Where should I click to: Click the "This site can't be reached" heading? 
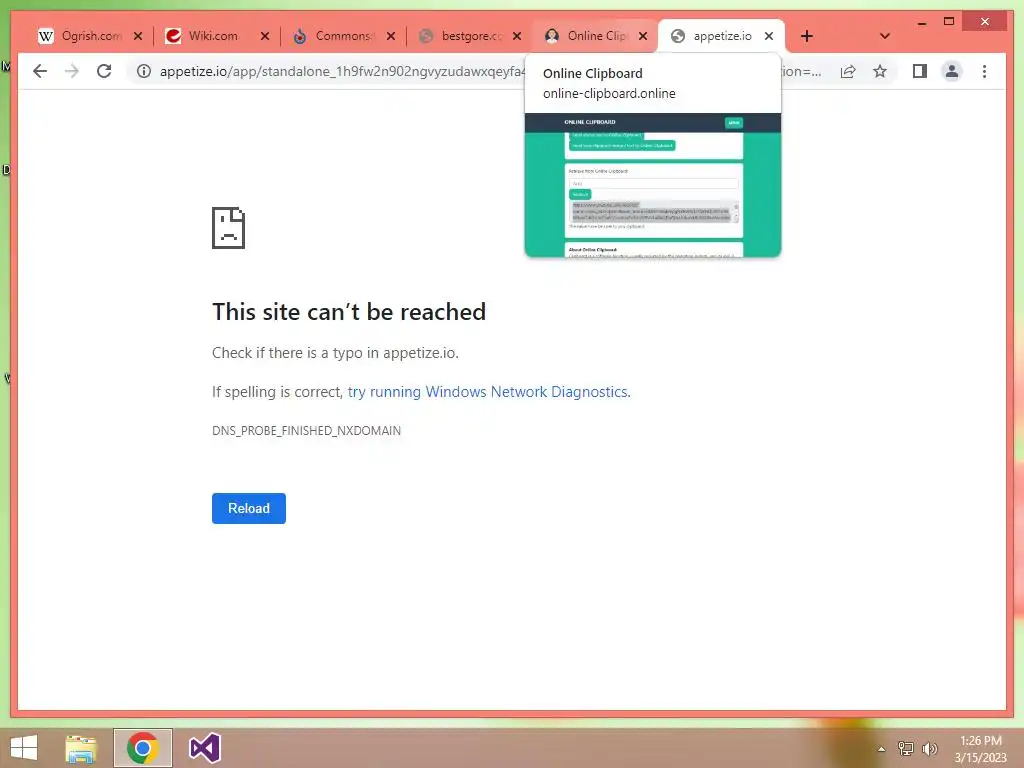[x=349, y=312]
